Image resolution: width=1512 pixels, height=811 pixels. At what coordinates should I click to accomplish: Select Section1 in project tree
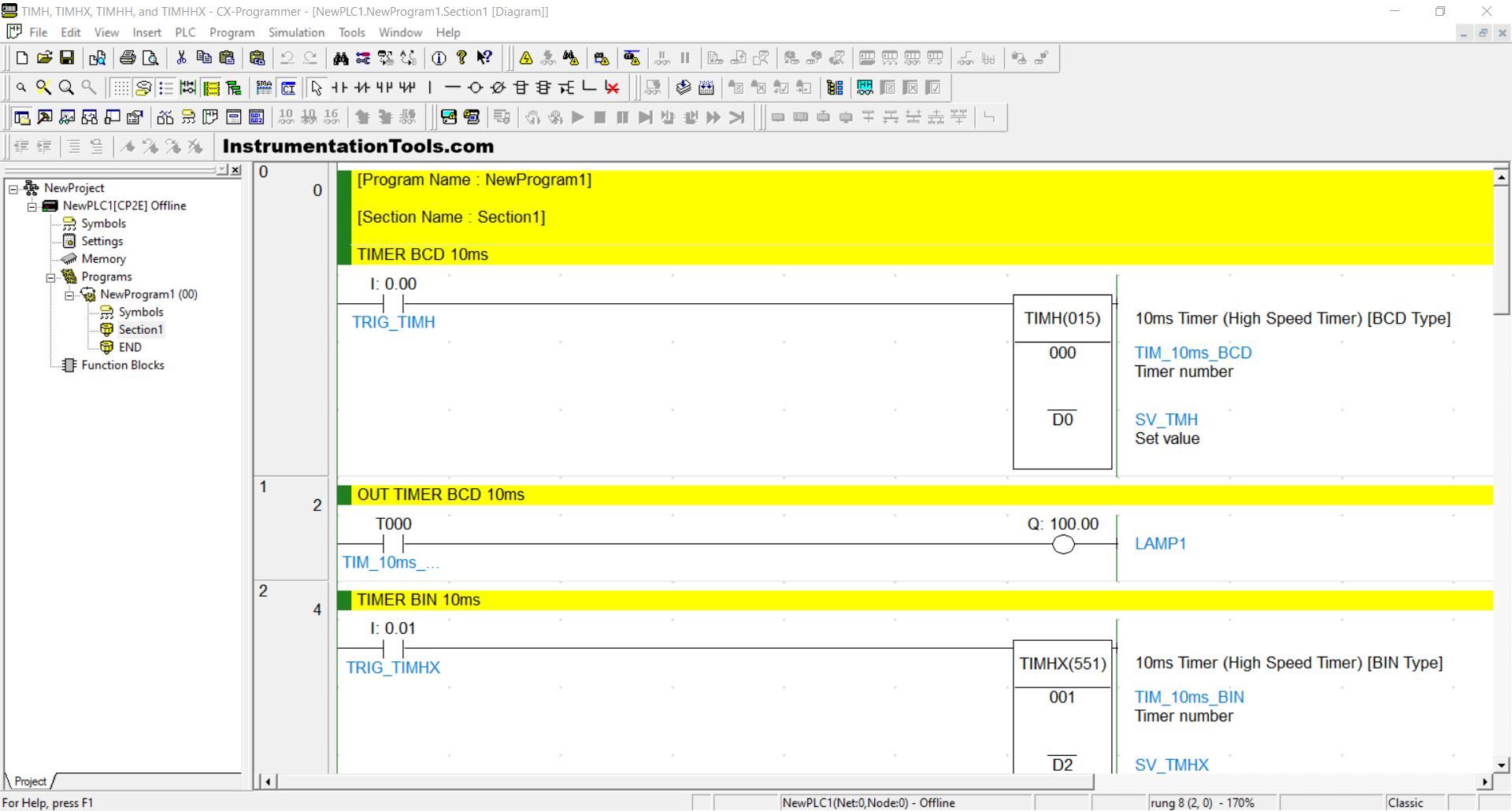coord(140,330)
